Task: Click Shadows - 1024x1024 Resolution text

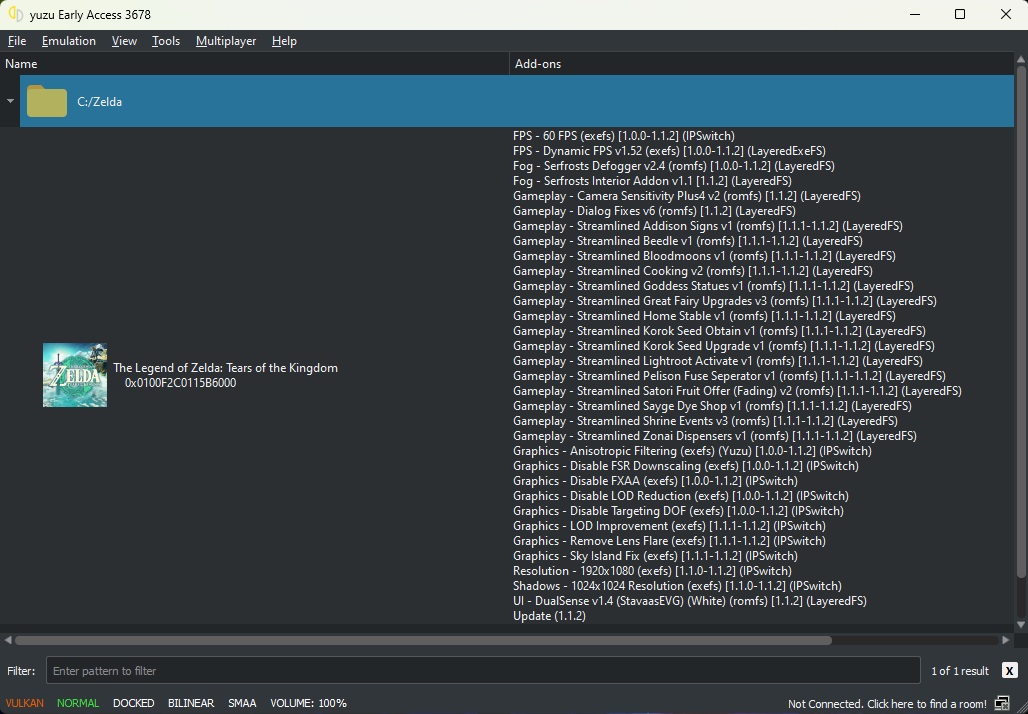Action: point(677,586)
